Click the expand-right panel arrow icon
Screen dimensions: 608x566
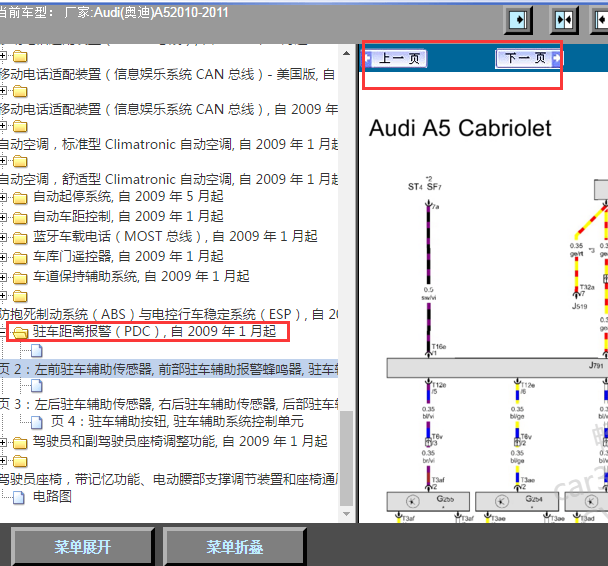click(518, 19)
